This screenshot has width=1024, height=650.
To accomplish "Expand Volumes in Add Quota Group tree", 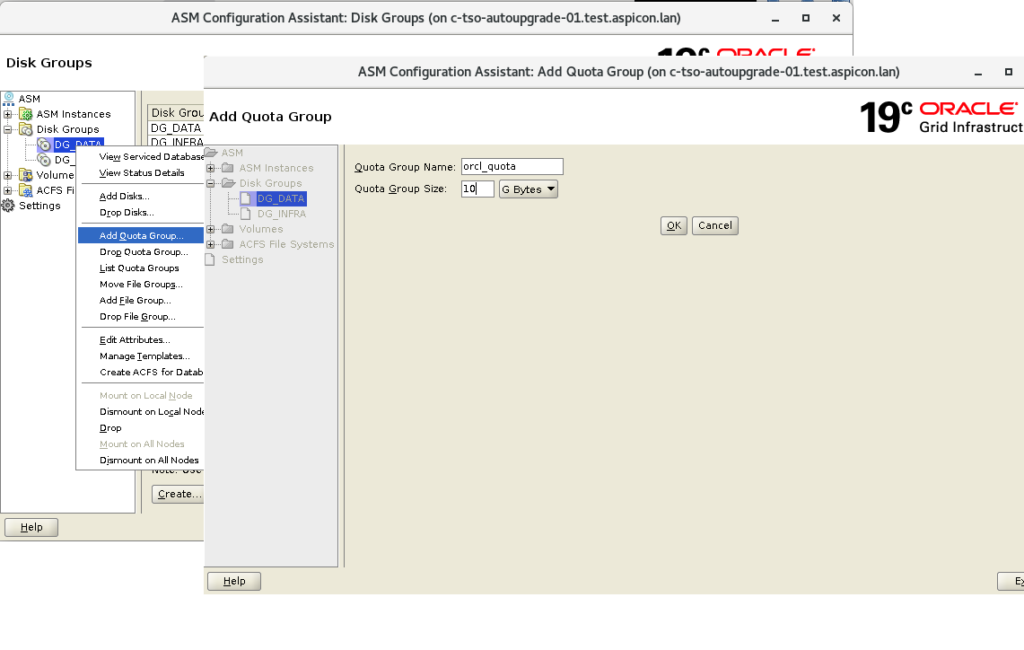I will click(211, 229).
